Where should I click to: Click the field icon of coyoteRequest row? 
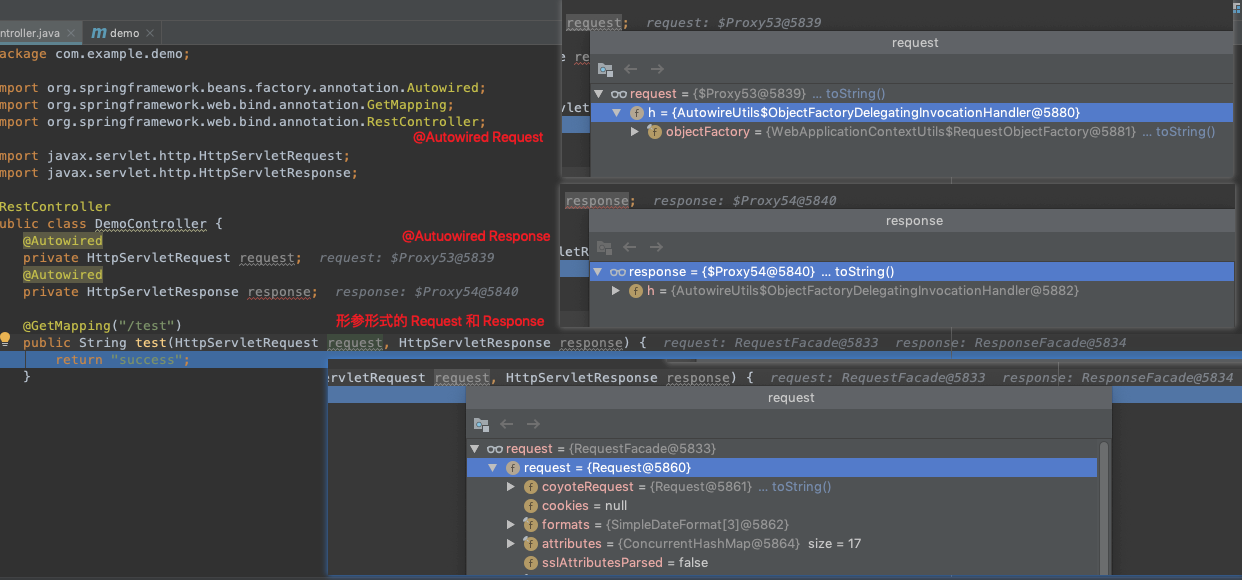click(531, 487)
